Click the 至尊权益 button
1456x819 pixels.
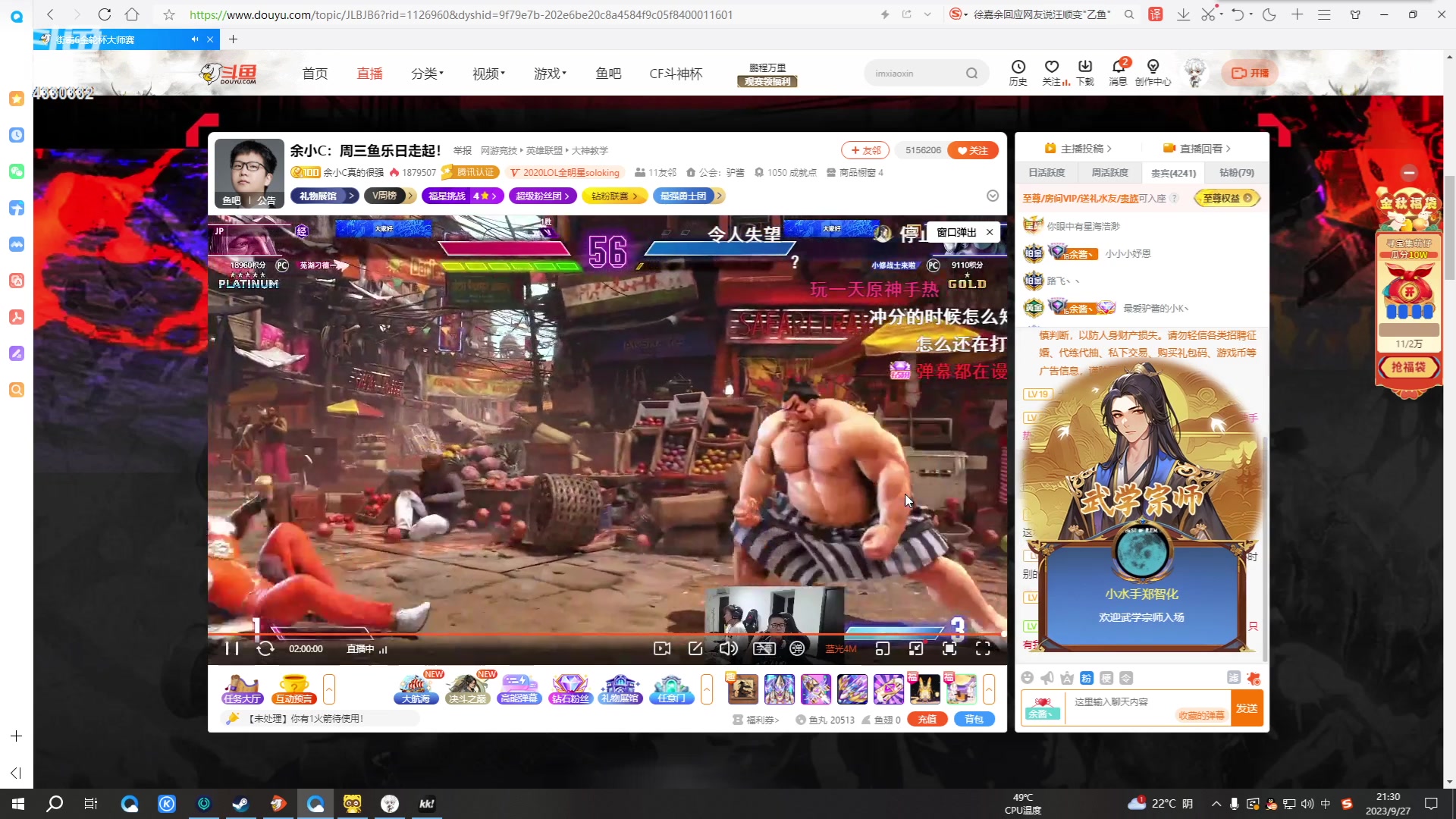1227,198
